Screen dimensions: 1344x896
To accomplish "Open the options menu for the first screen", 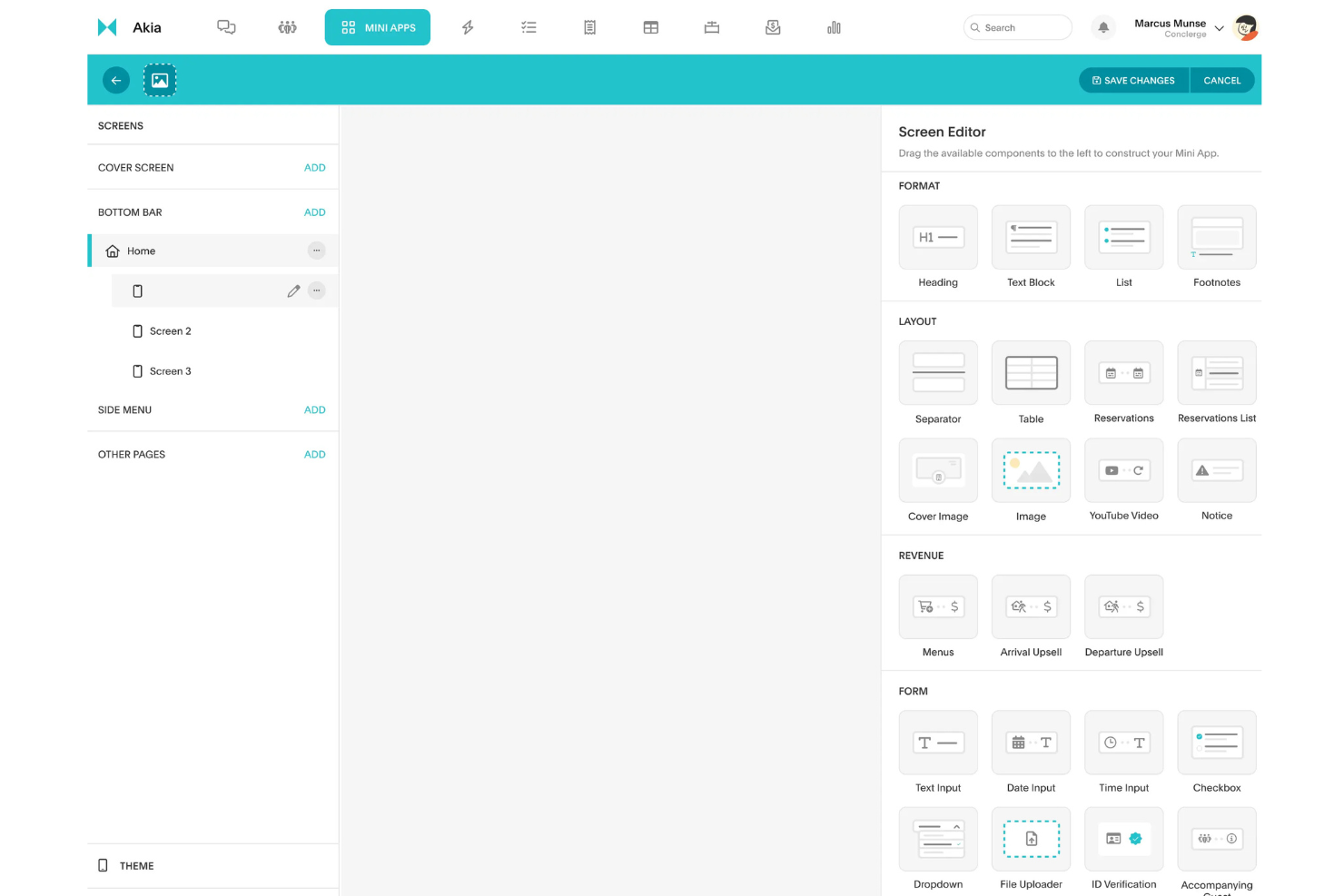I will pyautogui.click(x=316, y=290).
